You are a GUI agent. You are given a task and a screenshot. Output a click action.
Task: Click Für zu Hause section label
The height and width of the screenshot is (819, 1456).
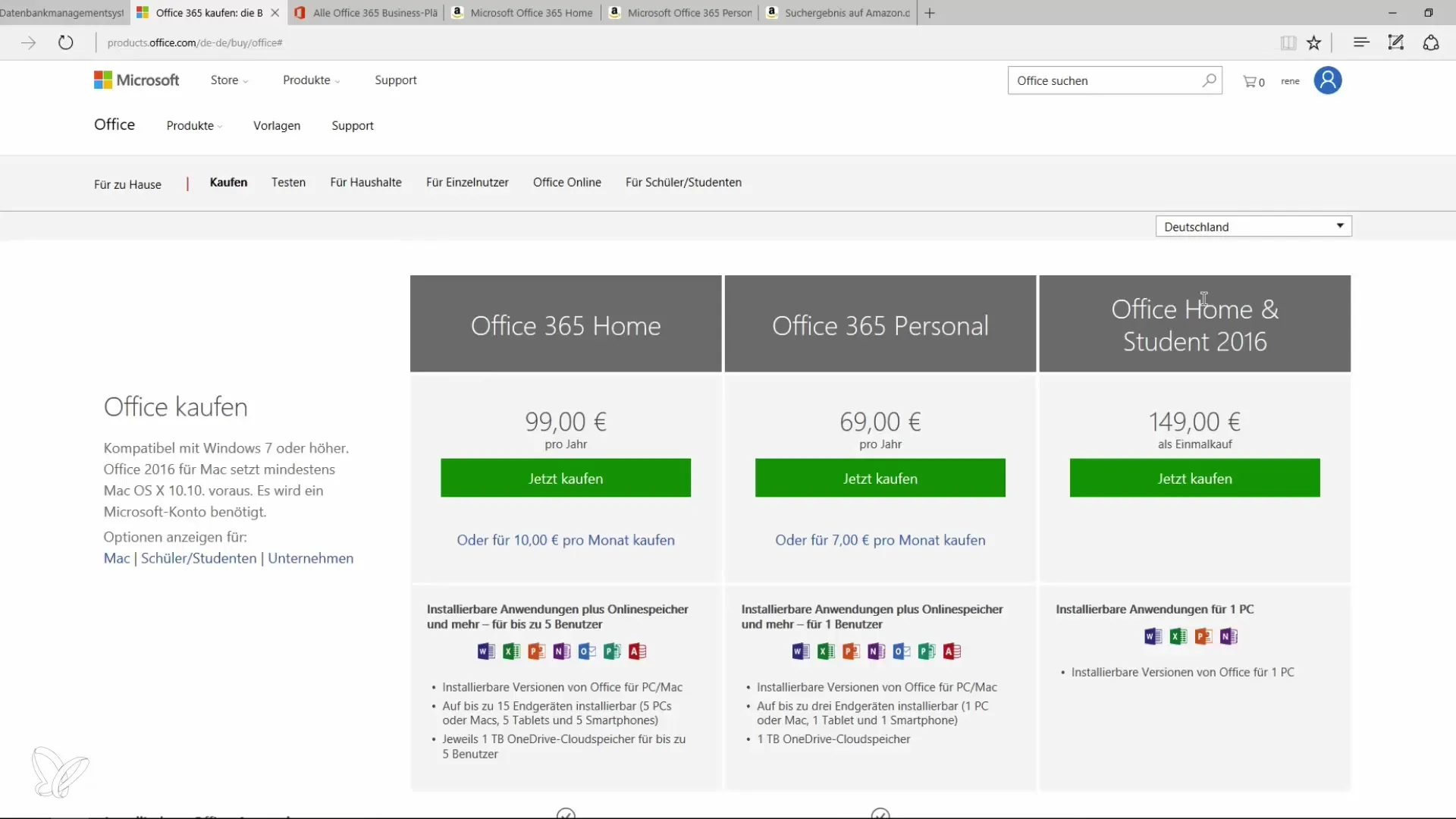click(x=127, y=185)
